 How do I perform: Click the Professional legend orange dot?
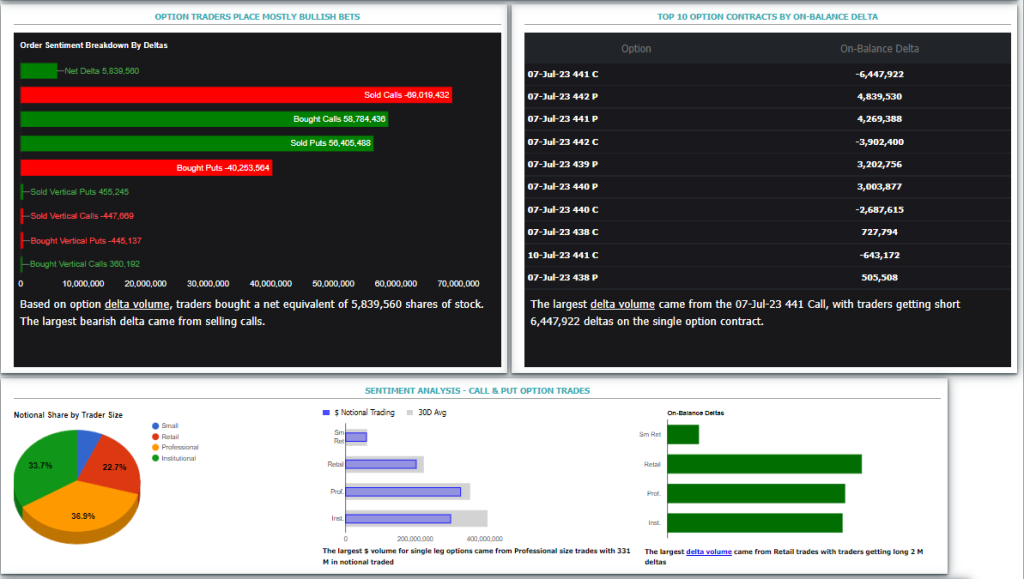click(x=155, y=447)
